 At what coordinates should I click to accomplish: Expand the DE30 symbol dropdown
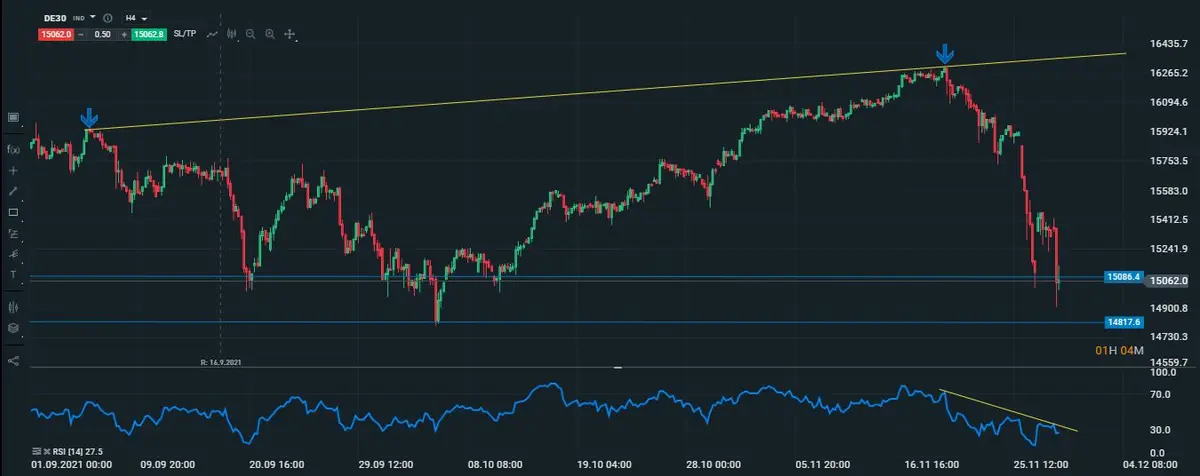pyautogui.click(x=93, y=18)
